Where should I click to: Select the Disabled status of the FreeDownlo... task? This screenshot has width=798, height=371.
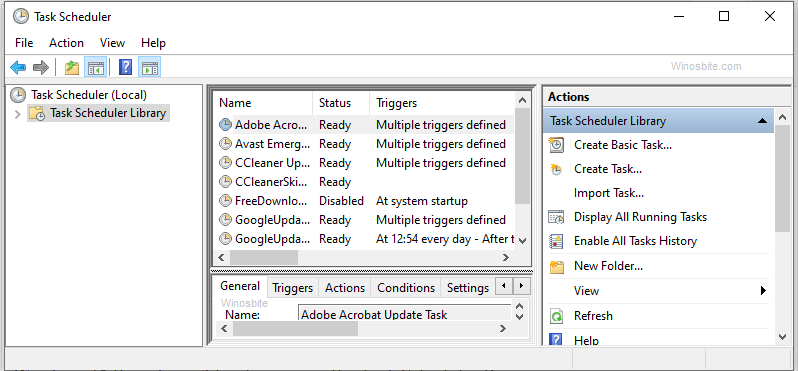(341, 201)
